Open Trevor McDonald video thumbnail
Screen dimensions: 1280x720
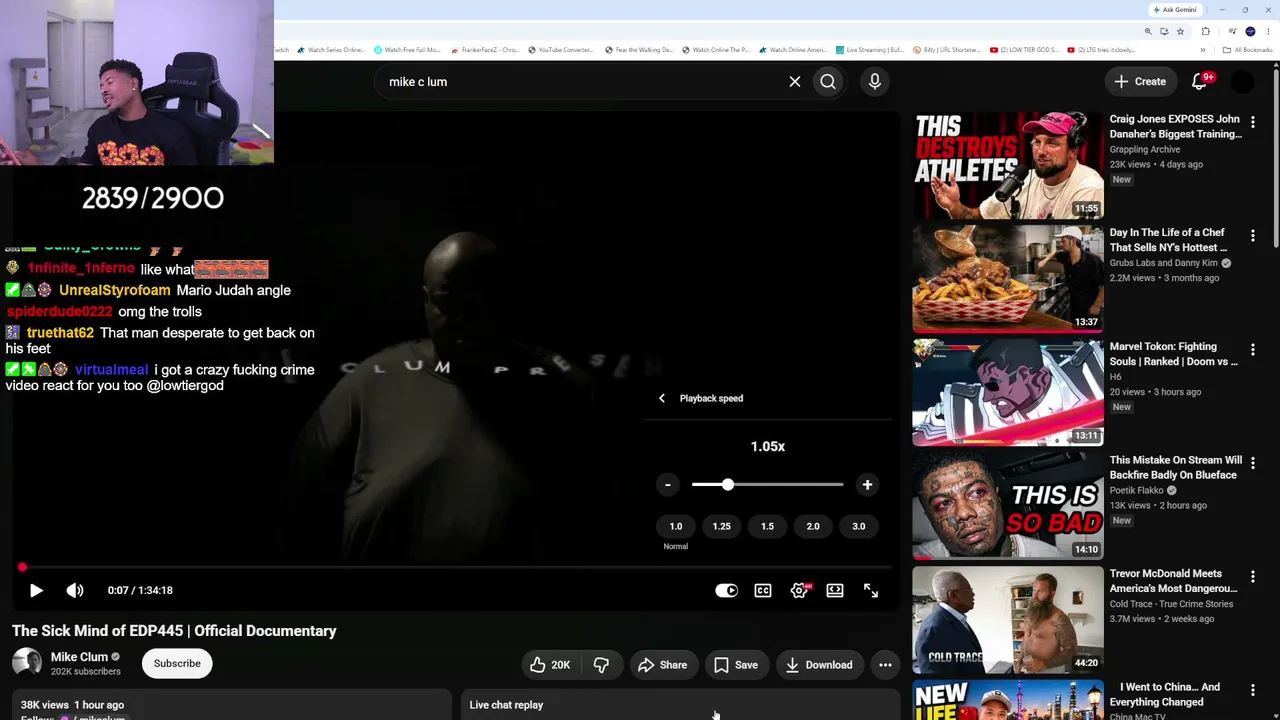tap(1008, 619)
